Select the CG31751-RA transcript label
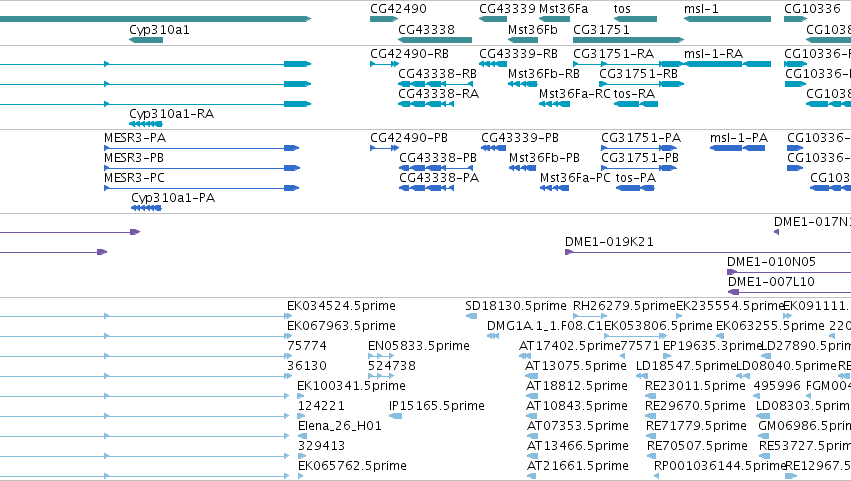This screenshot has height=481, width=851. (x=613, y=54)
